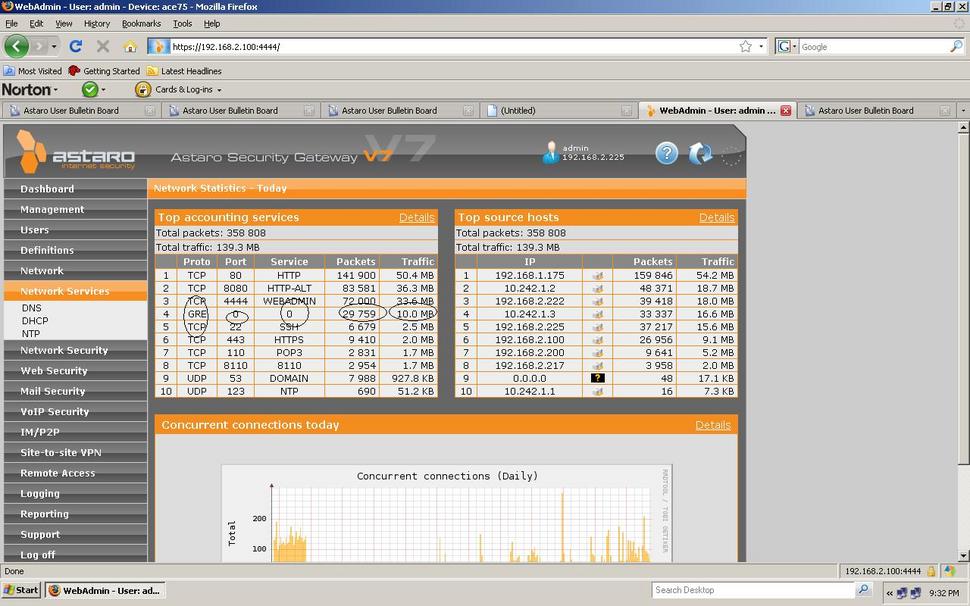Open the Firefox home page icon
The image size is (970, 606).
(129, 46)
